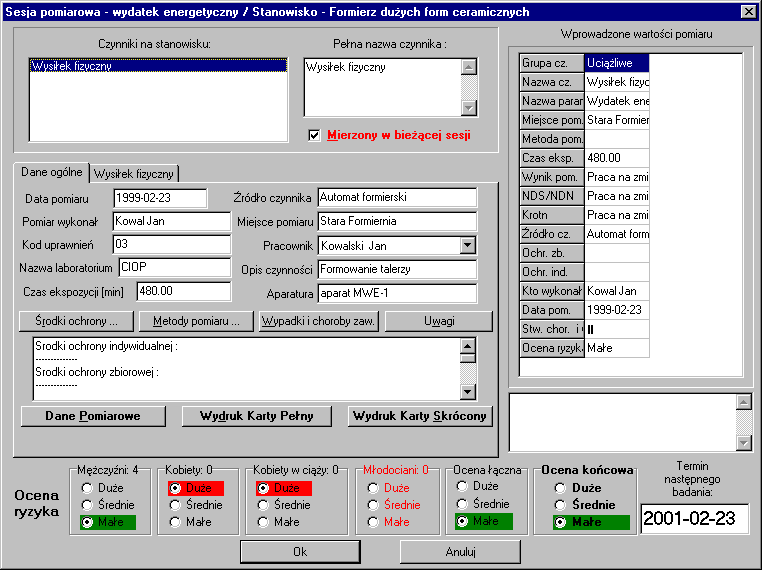Click the 'Uwagi' button
Image resolution: width=762 pixels, height=570 pixels.
point(438,322)
